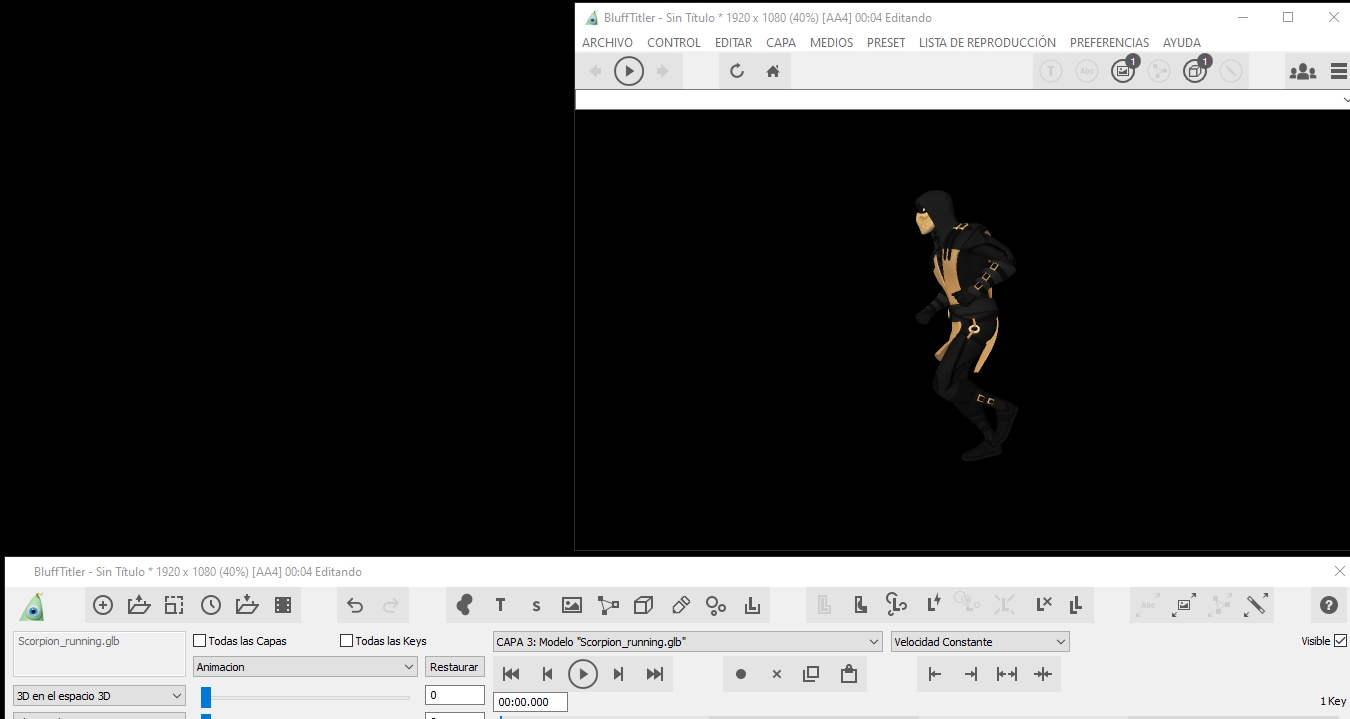
Task: Open the ARCHIVO menu
Action: [x=607, y=43]
